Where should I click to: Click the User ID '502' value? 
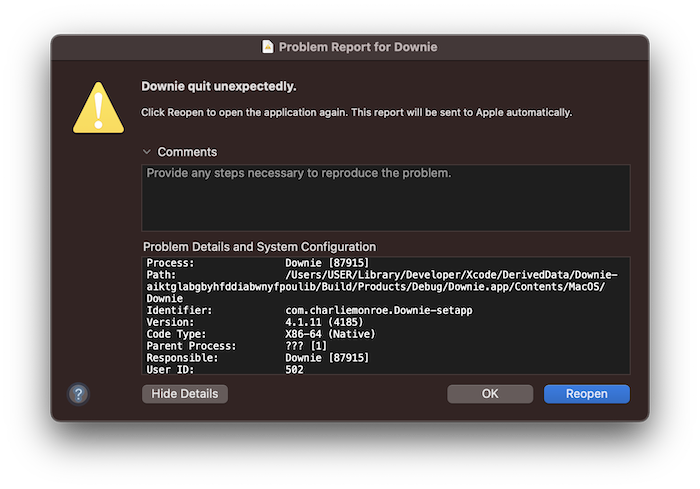pos(294,370)
